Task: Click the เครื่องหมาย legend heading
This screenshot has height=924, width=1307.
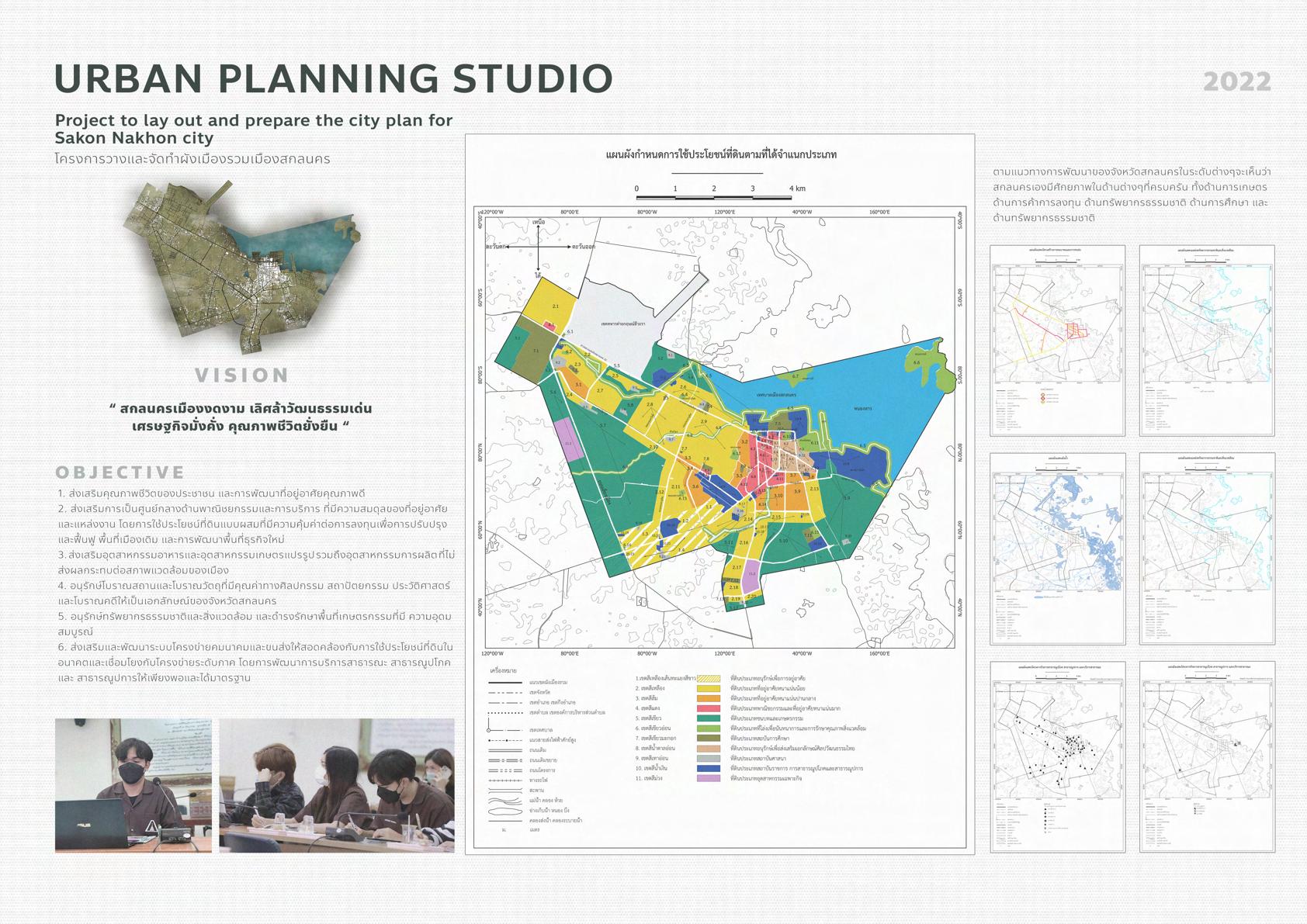Action: 504,669
